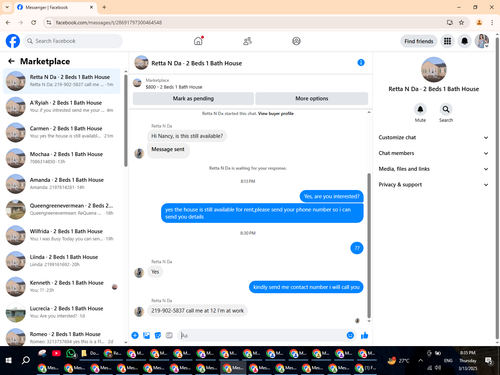This screenshot has width=500, height=375.
Task: Search in conversation magnifier icon
Action: tap(446, 109)
